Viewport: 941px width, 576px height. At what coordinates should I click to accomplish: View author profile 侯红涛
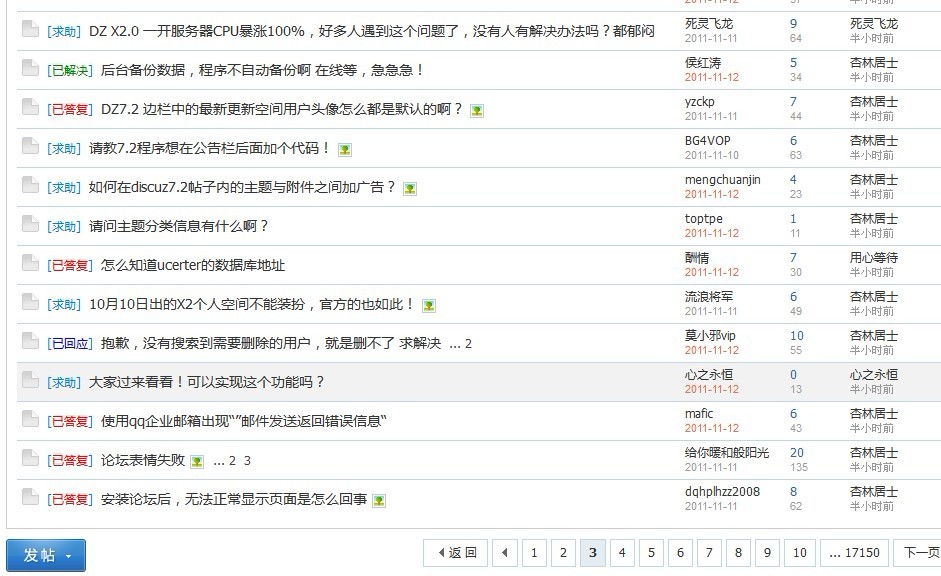(703, 62)
